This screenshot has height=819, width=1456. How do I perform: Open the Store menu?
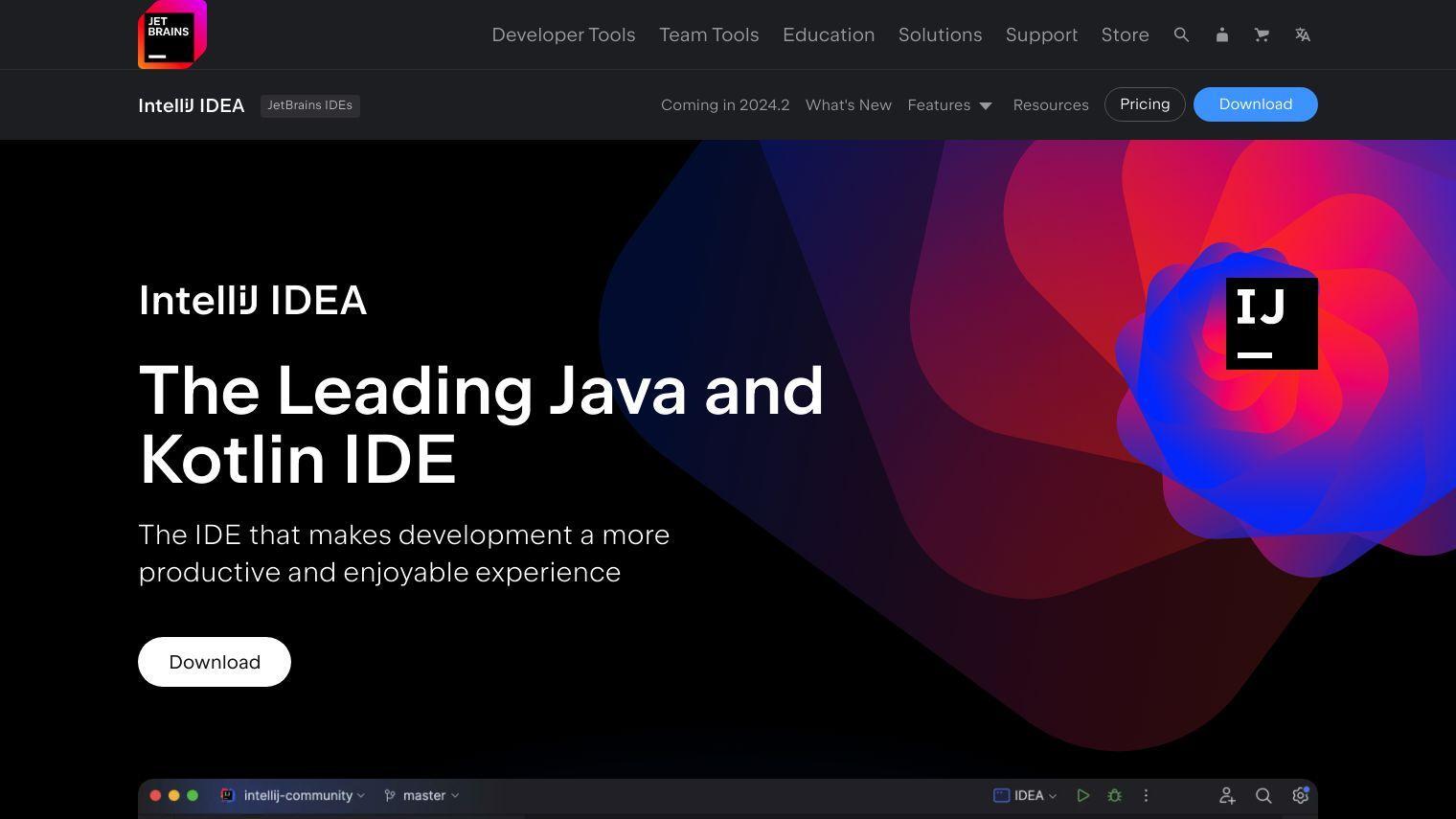[1125, 34]
